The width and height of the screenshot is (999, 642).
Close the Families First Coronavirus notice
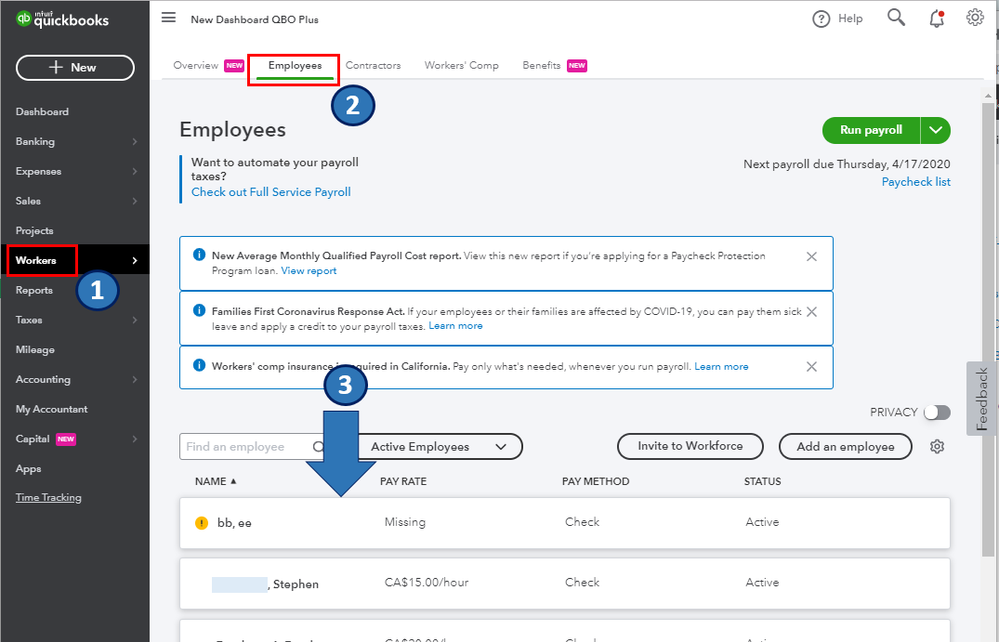(811, 312)
